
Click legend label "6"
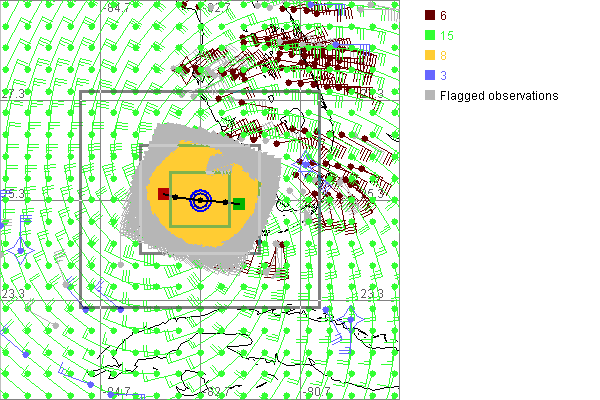pos(444,16)
